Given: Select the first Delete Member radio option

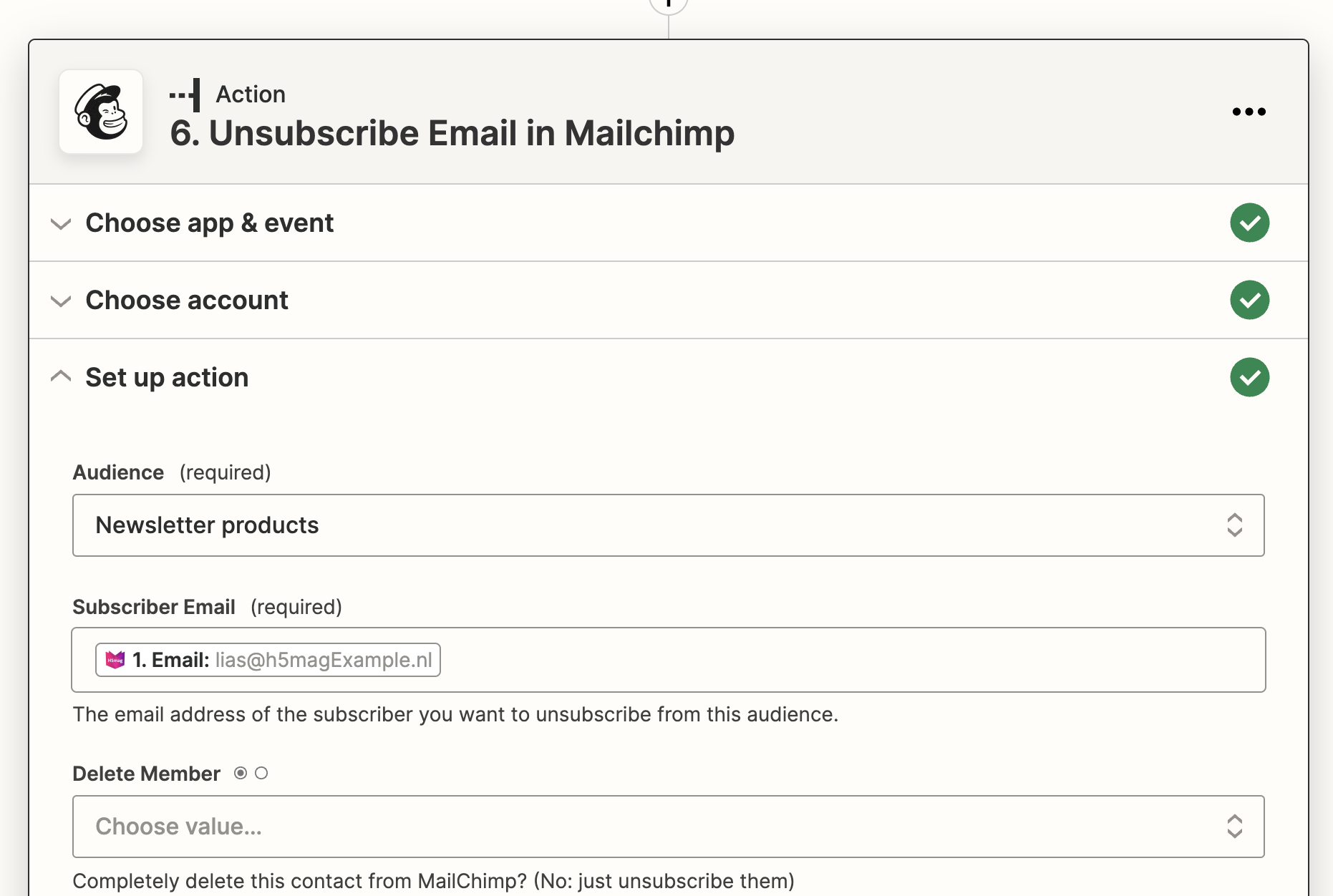Looking at the screenshot, I should tap(241, 773).
